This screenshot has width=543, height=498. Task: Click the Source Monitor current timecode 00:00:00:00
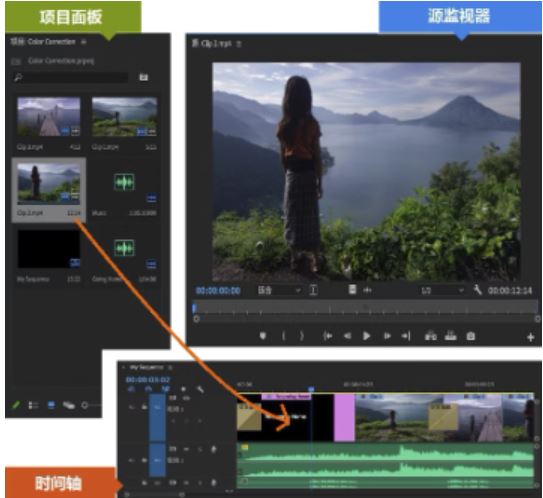point(218,291)
